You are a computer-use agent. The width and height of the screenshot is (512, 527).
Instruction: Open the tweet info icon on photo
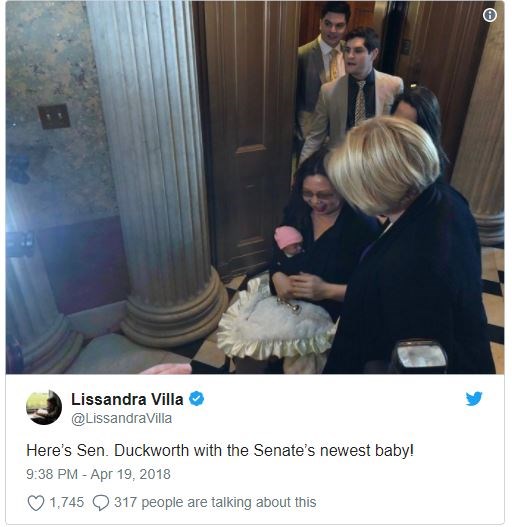click(489, 15)
